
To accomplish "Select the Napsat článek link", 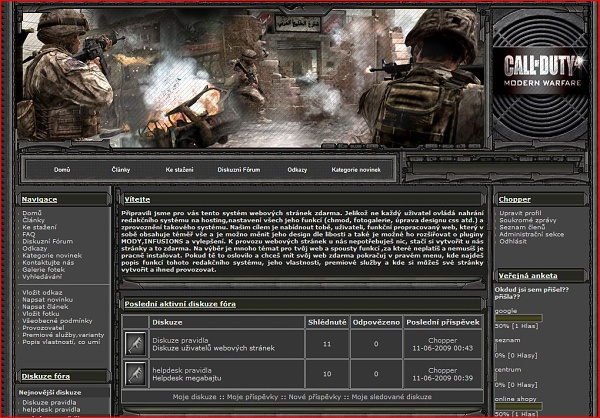I will [x=45, y=307].
